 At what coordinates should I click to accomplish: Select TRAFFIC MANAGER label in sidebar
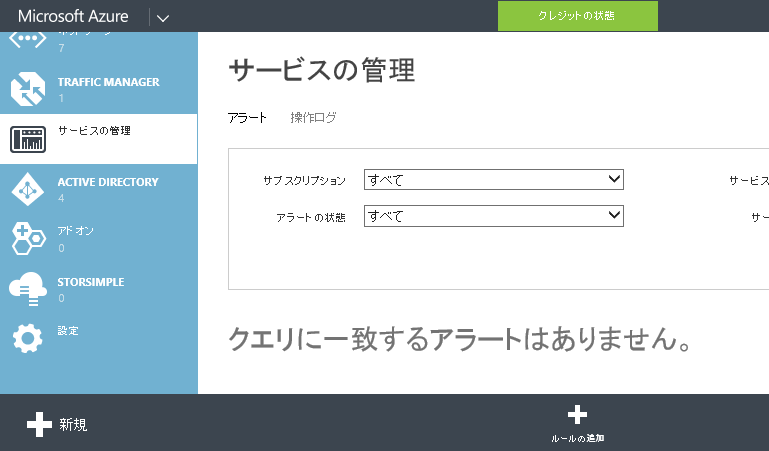[108, 82]
